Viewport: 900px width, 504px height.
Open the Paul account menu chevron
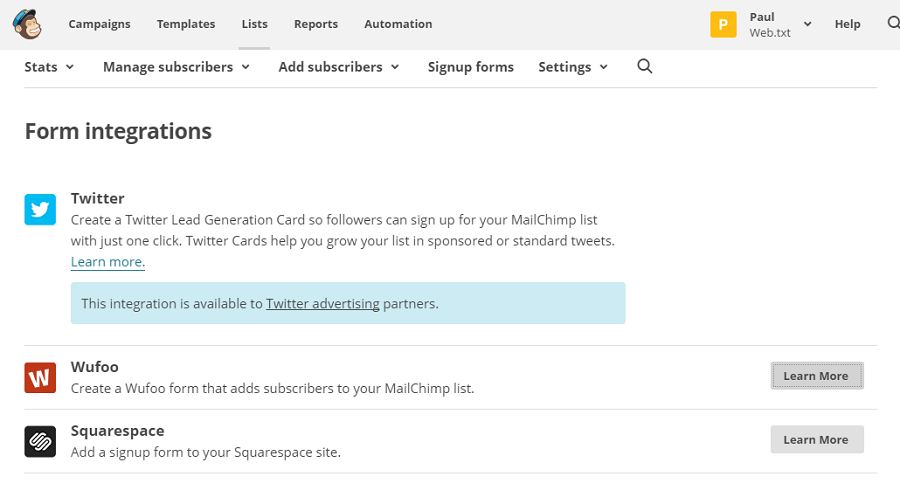[808, 24]
